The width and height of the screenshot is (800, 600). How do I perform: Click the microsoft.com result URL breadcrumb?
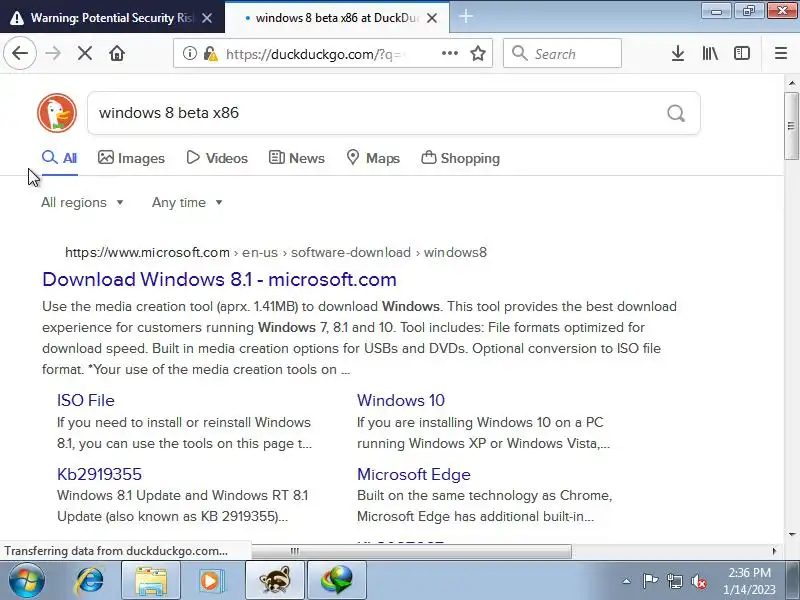(276, 253)
